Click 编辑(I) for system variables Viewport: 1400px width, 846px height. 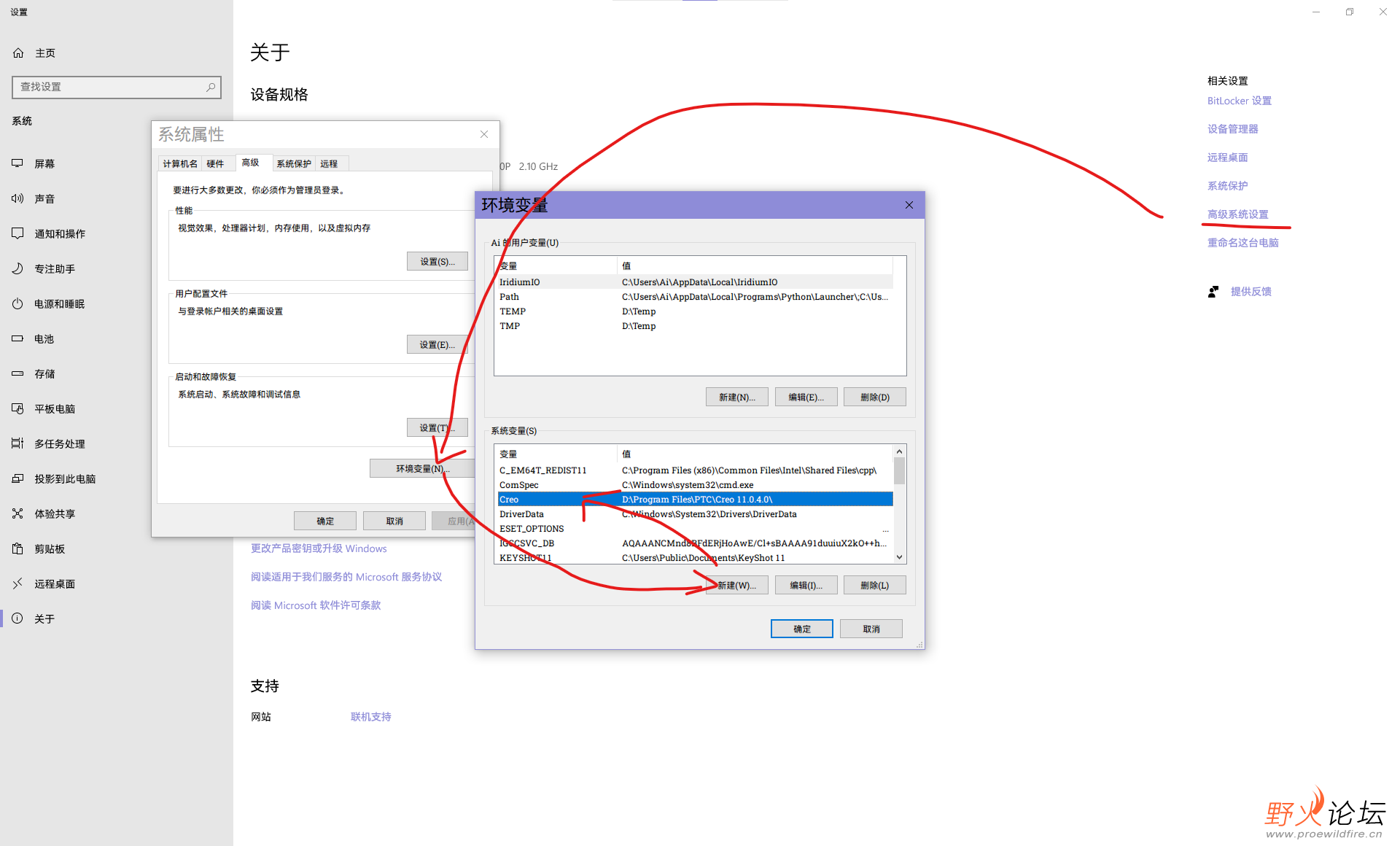806,585
